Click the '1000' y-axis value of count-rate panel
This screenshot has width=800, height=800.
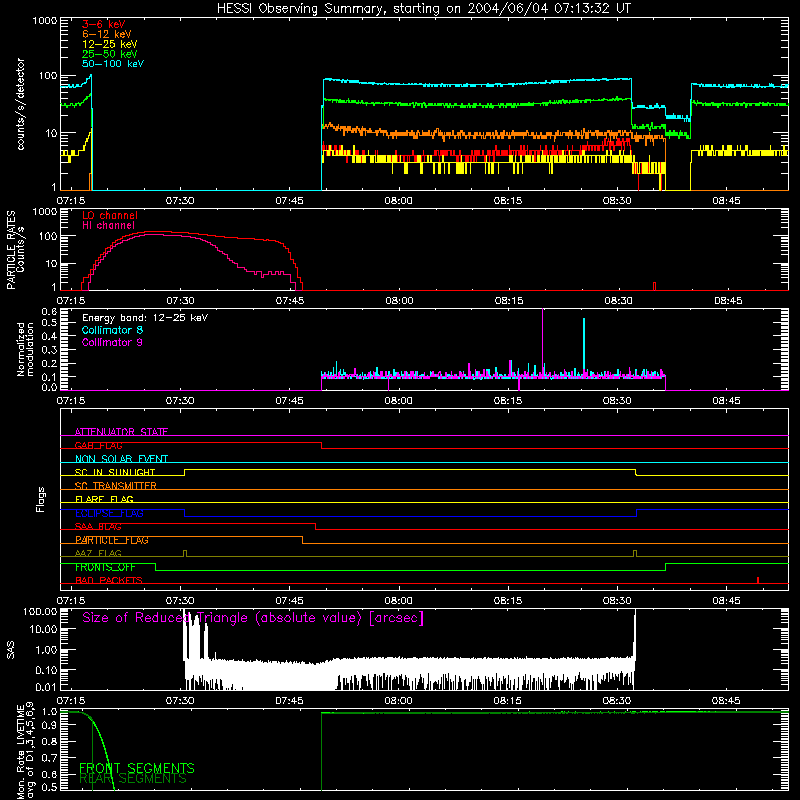(x=45, y=21)
